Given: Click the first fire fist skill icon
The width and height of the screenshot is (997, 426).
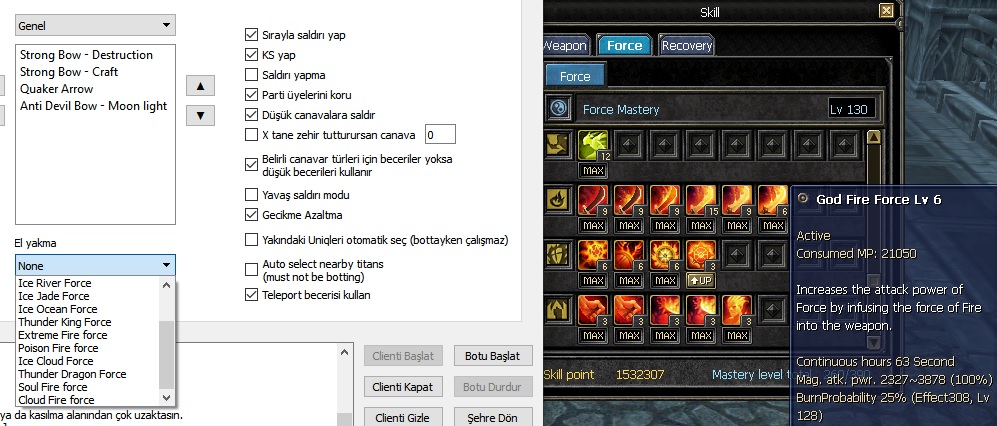Looking at the screenshot, I should [593, 310].
